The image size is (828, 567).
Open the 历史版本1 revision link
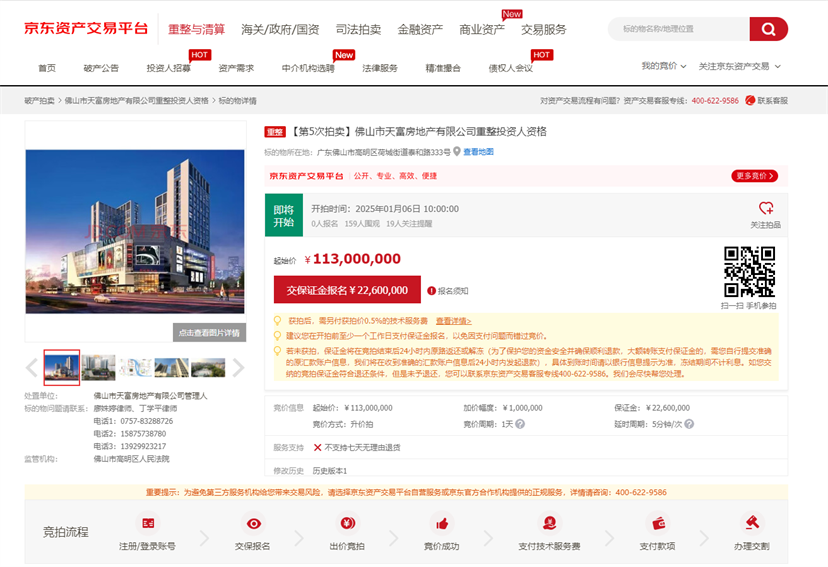[330, 470]
